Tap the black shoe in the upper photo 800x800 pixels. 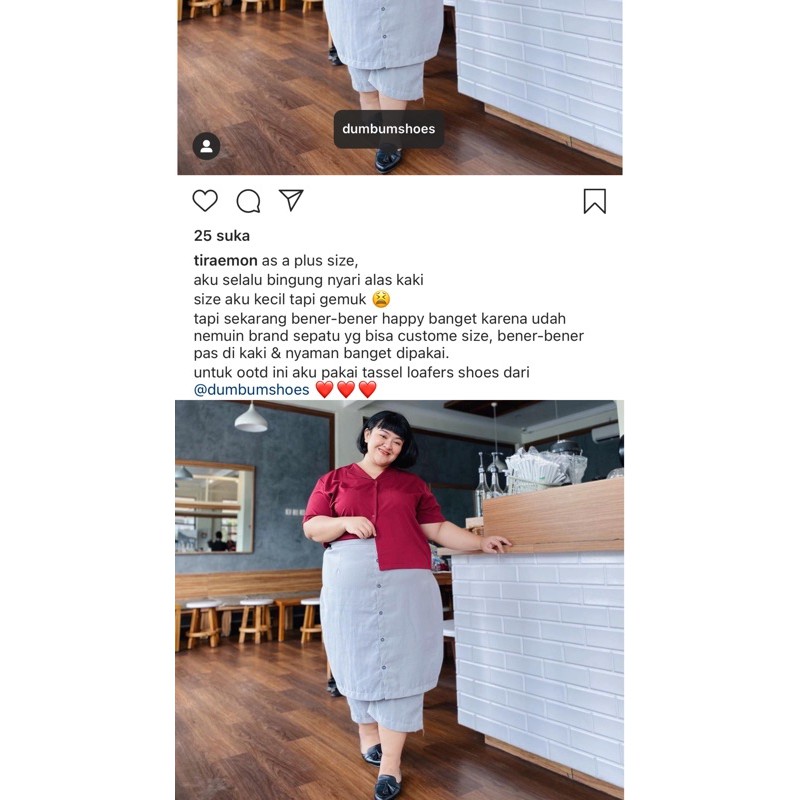click(388, 160)
